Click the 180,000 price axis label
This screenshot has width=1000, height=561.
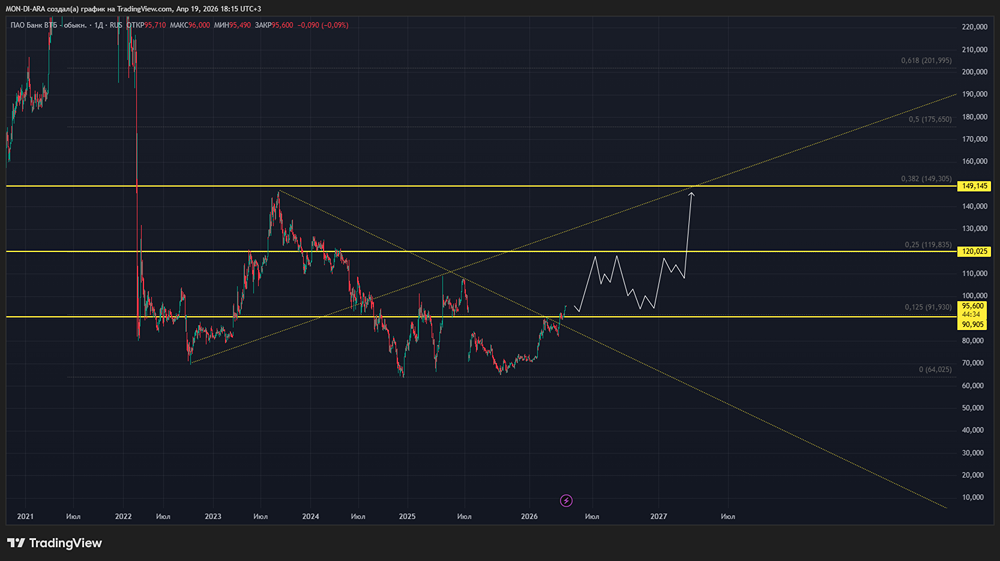pos(974,117)
